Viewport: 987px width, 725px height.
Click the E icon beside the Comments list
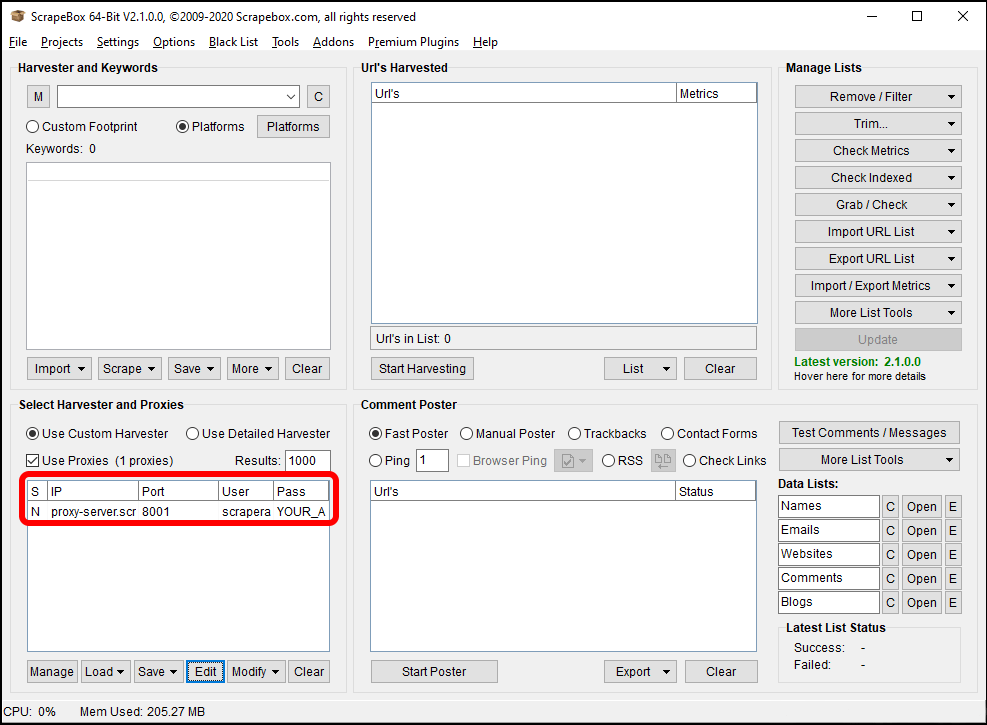(x=953, y=578)
